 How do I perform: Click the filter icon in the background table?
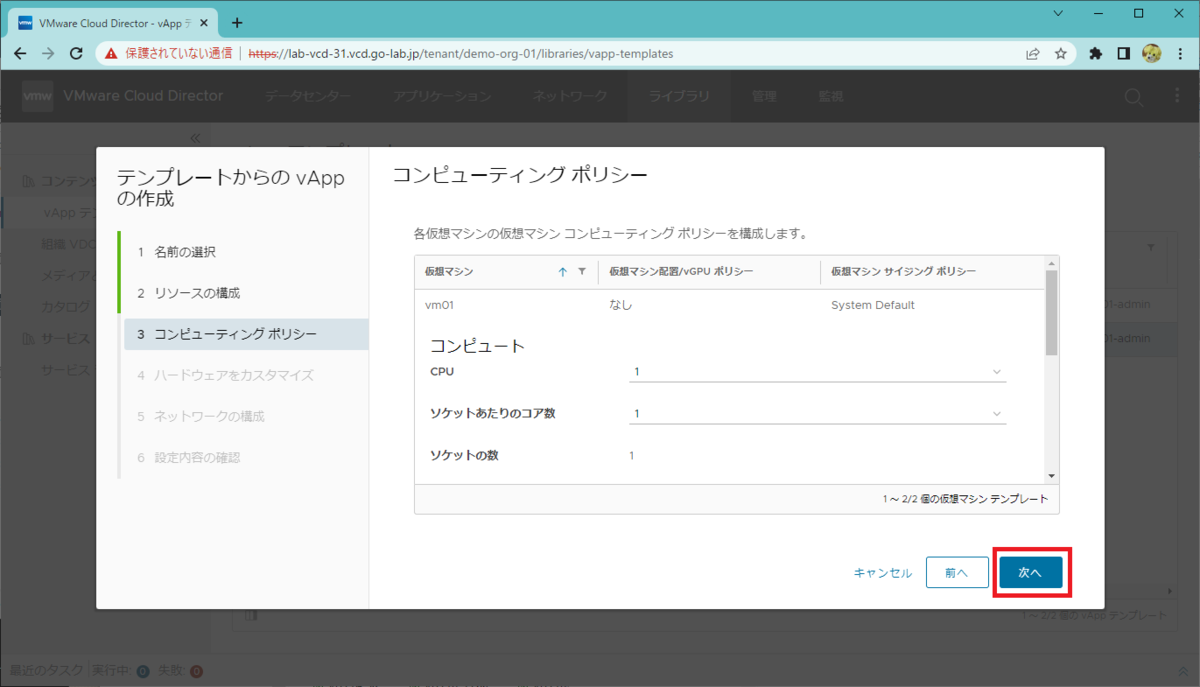click(1150, 247)
